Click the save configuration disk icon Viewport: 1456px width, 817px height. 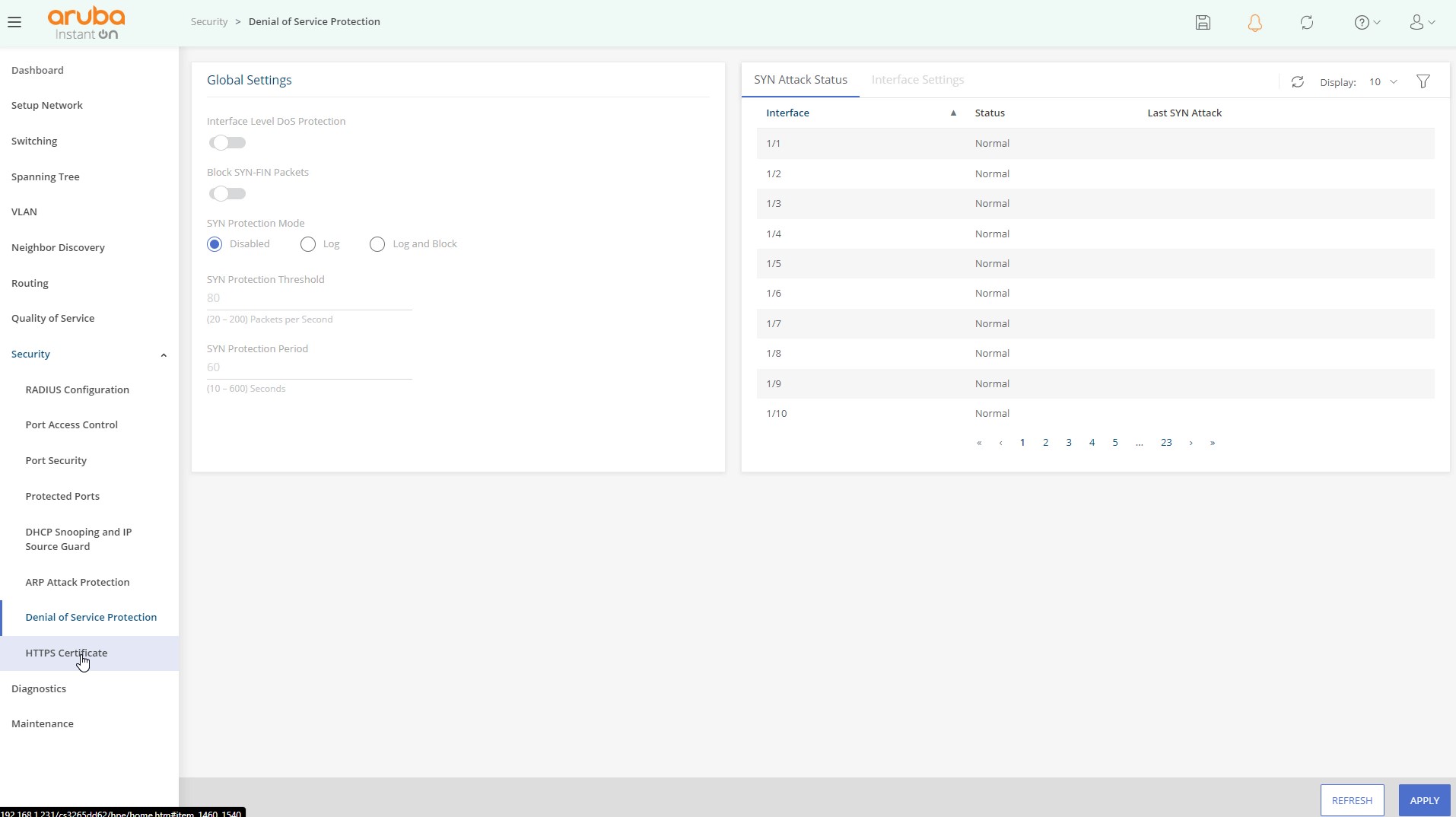pos(1203,22)
